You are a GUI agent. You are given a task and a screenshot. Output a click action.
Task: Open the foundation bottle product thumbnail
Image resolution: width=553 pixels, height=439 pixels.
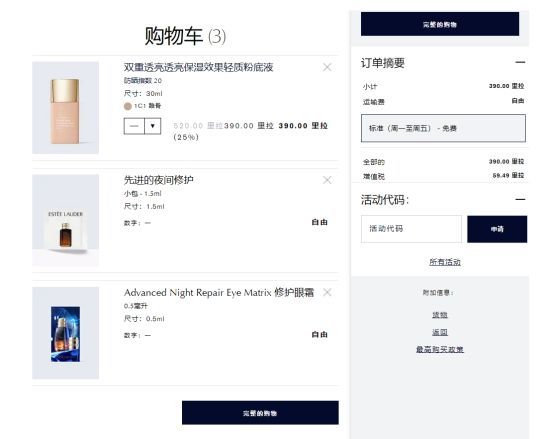[65, 108]
